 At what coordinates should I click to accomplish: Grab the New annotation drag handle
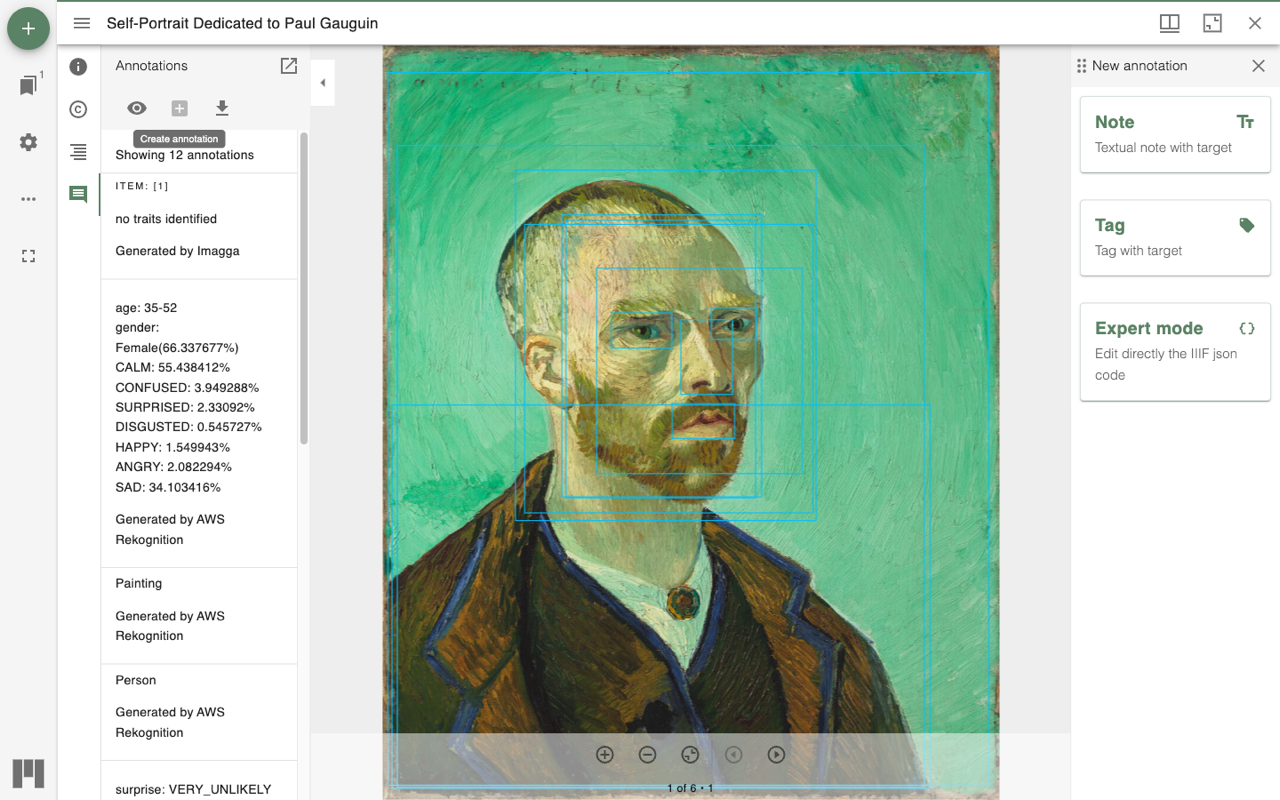1081,66
